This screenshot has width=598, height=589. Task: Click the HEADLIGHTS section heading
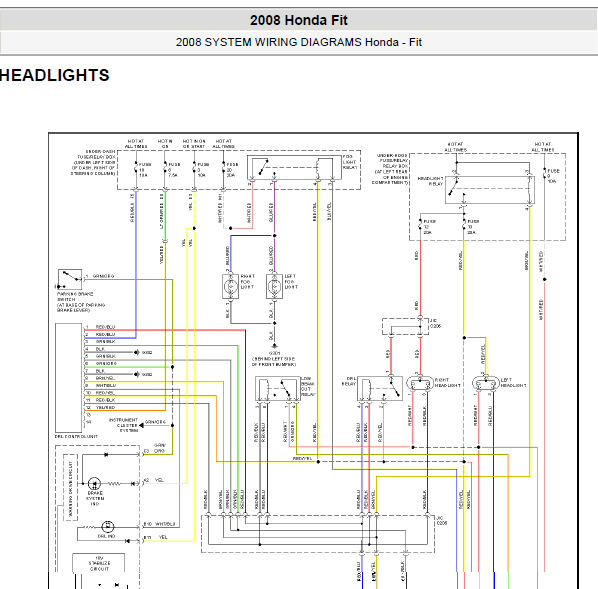pyautogui.click(x=55, y=75)
